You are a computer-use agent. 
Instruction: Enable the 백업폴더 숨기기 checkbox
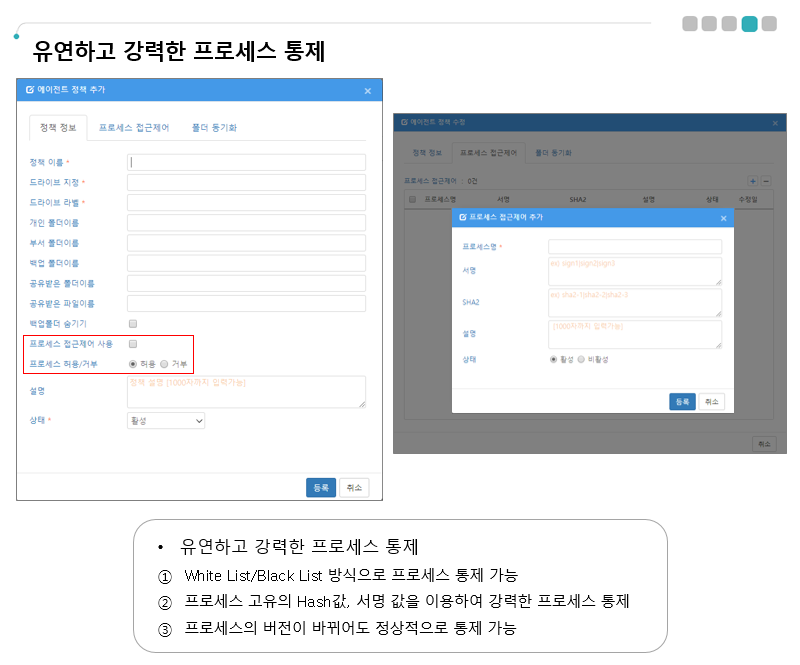(x=133, y=324)
